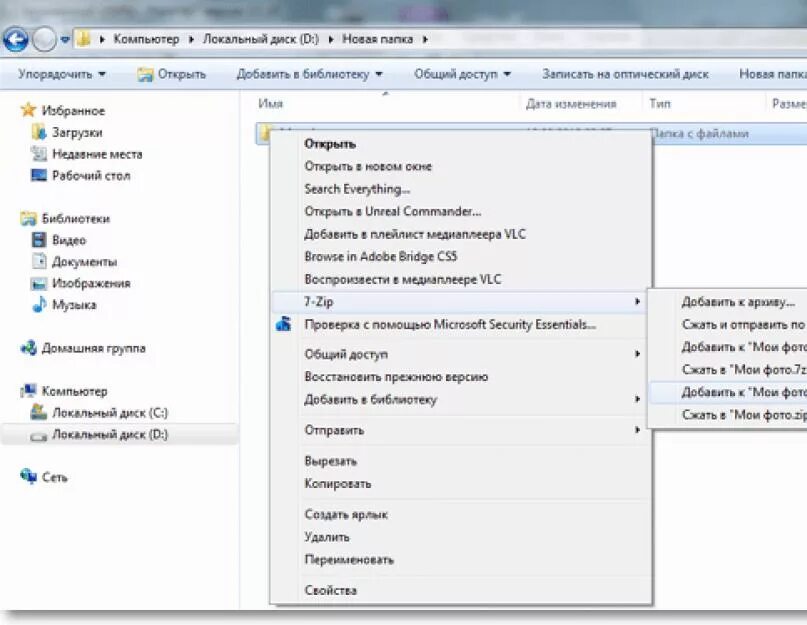807x625 pixels.
Task: Expand Общий доступ context menu submenu
Action: click(460, 354)
